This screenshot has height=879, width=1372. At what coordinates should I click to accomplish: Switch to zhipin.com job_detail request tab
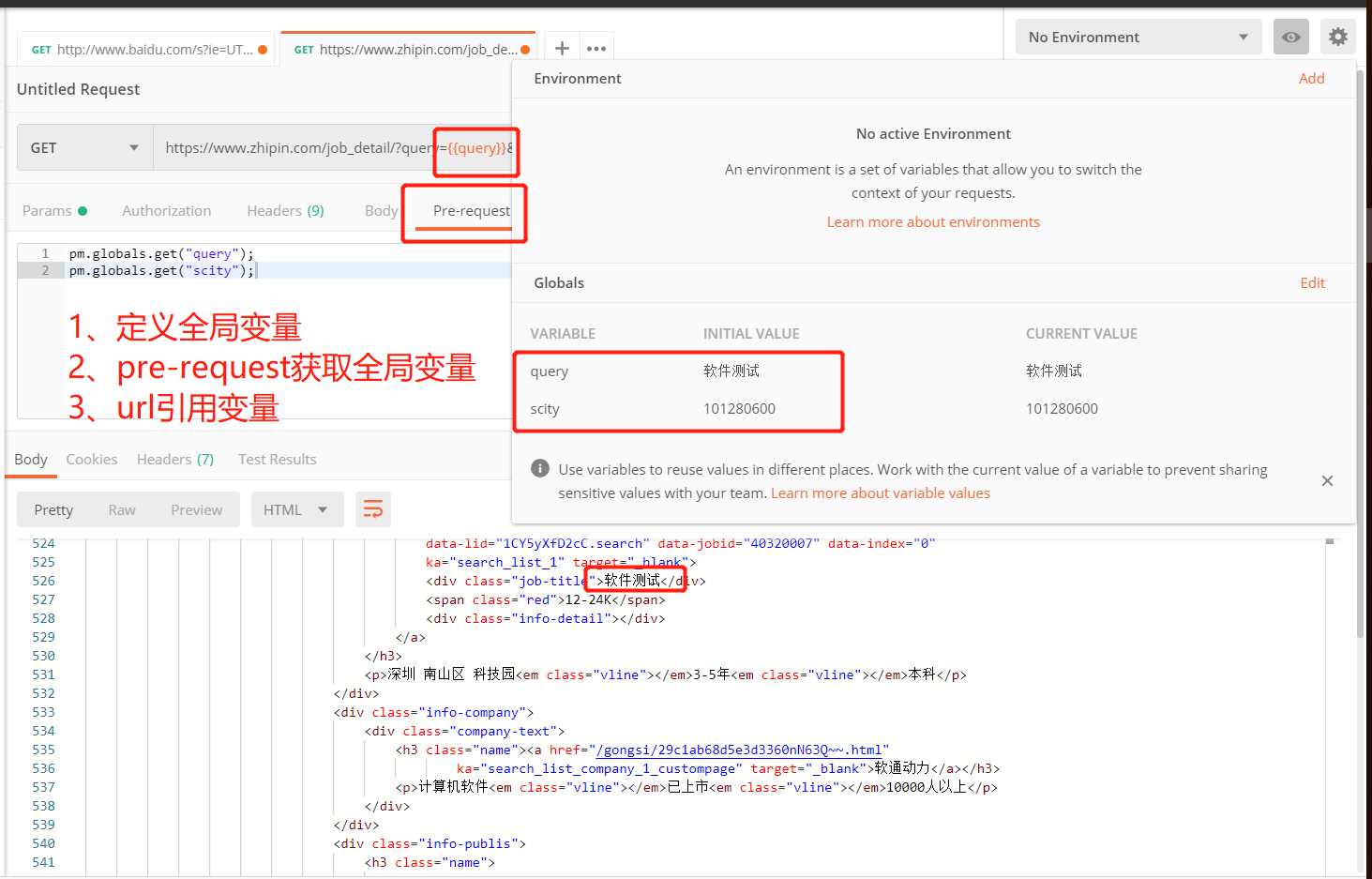pos(408,50)
